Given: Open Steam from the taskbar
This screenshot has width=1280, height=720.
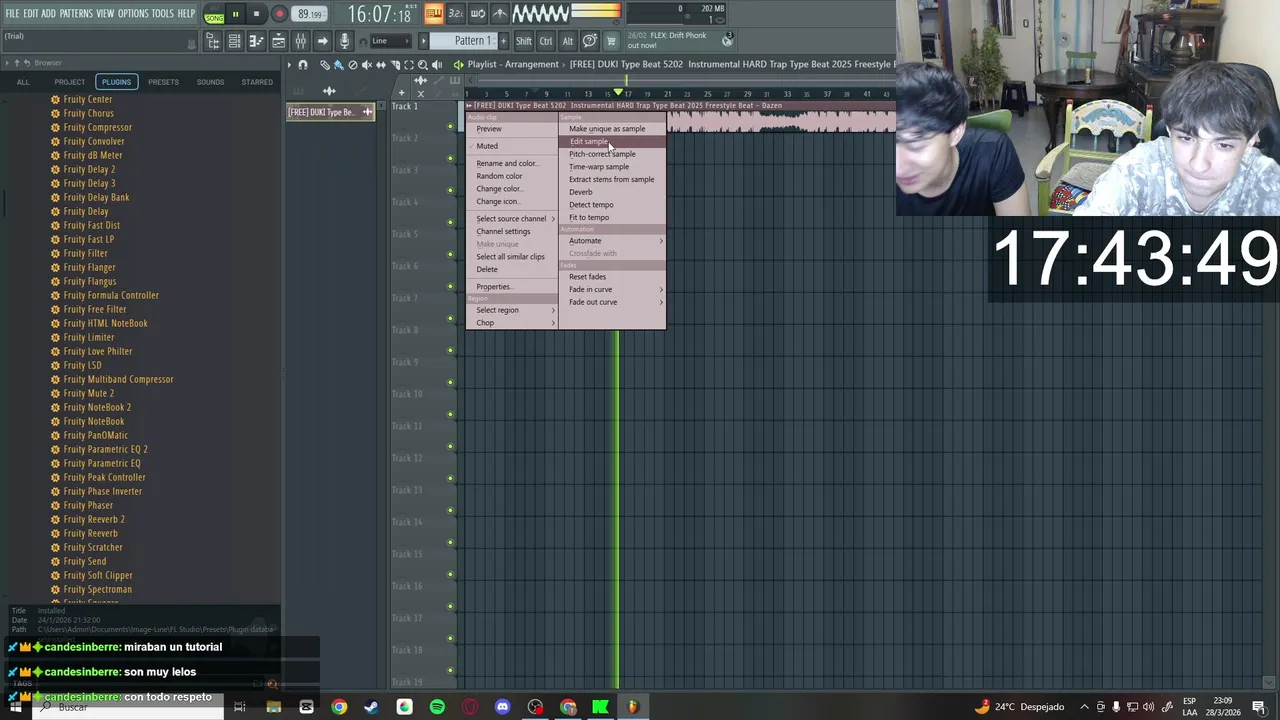Looking at the screenshot, I should (371, 707).
